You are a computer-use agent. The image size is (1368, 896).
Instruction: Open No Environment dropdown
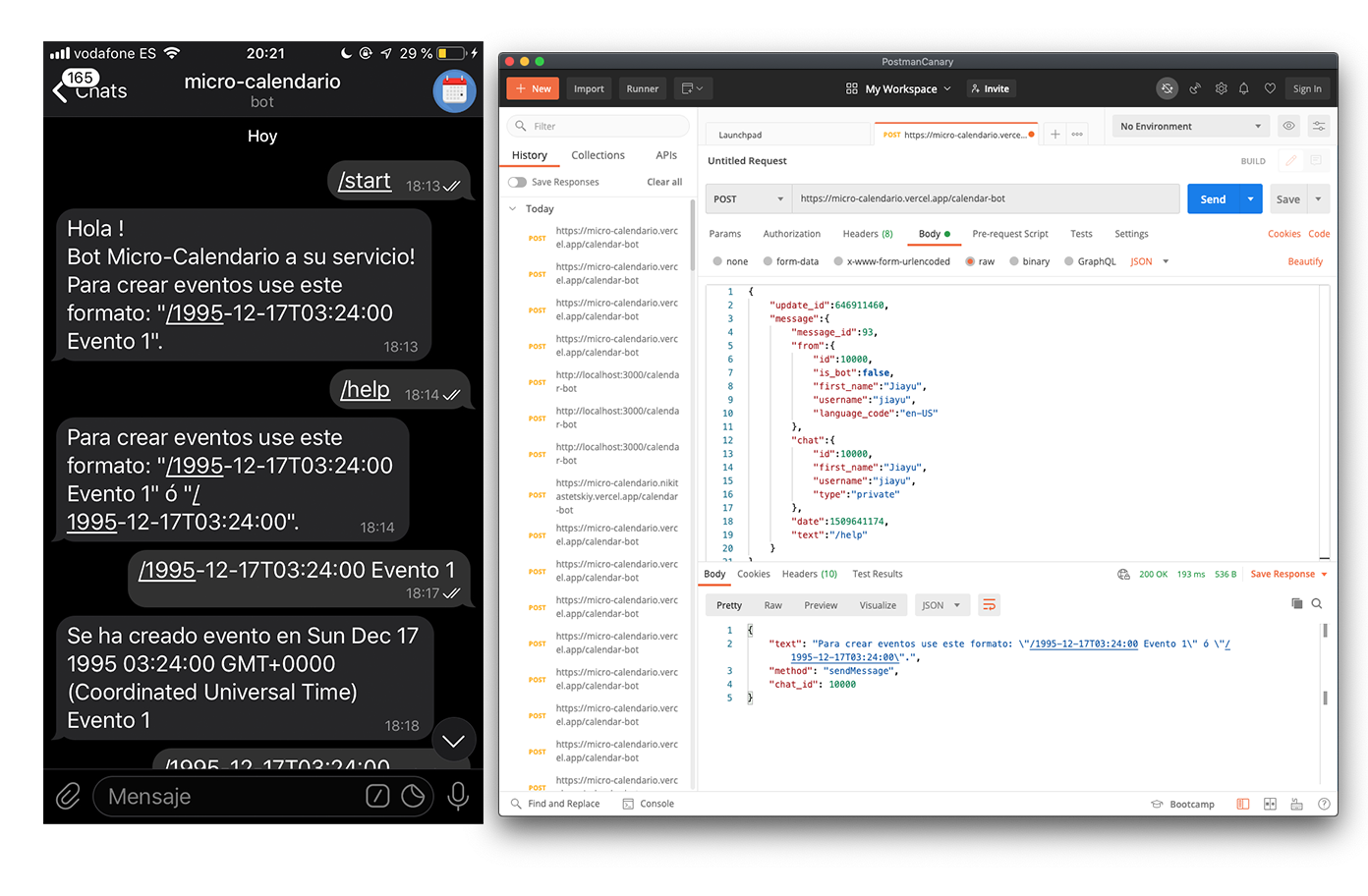tap(1190, 126)
